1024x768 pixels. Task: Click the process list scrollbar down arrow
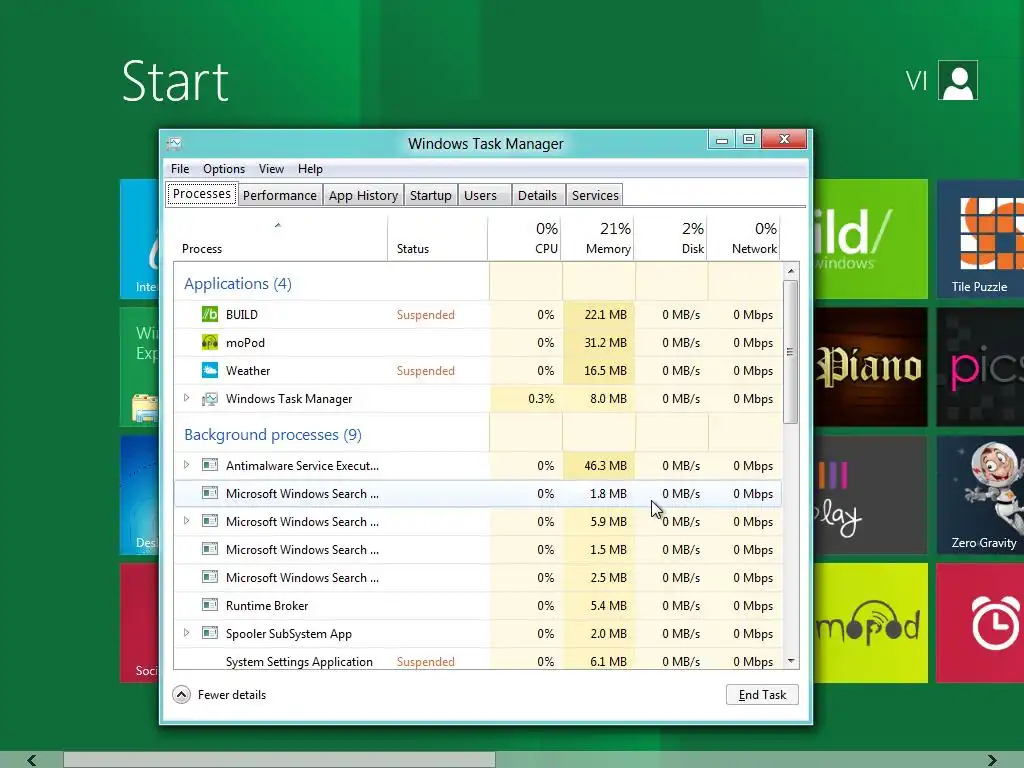pyautogui.click(x=791, y=662)
